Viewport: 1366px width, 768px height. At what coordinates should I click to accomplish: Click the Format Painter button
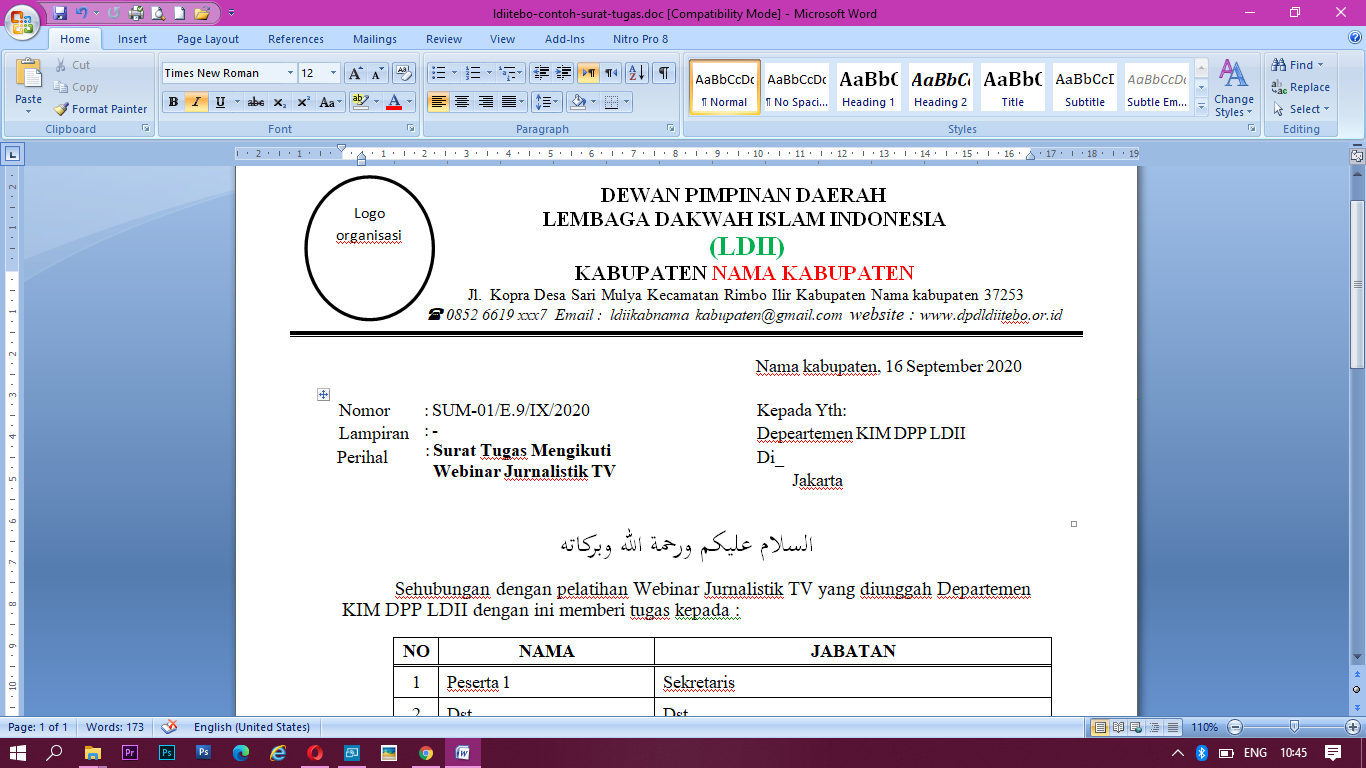(x=101, y=109)
